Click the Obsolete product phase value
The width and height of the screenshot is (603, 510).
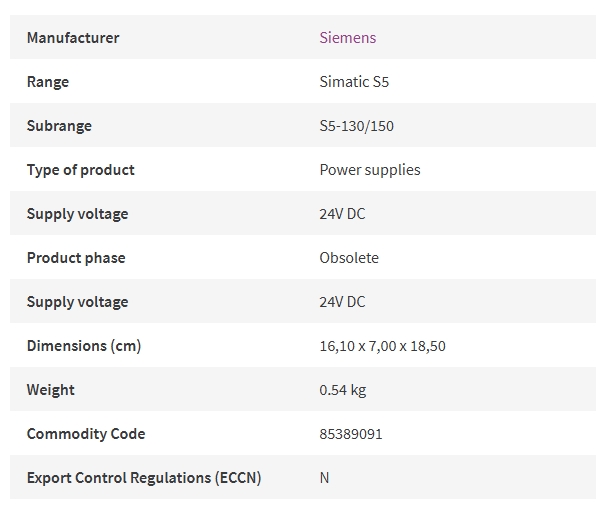click(x=349, y=258)
